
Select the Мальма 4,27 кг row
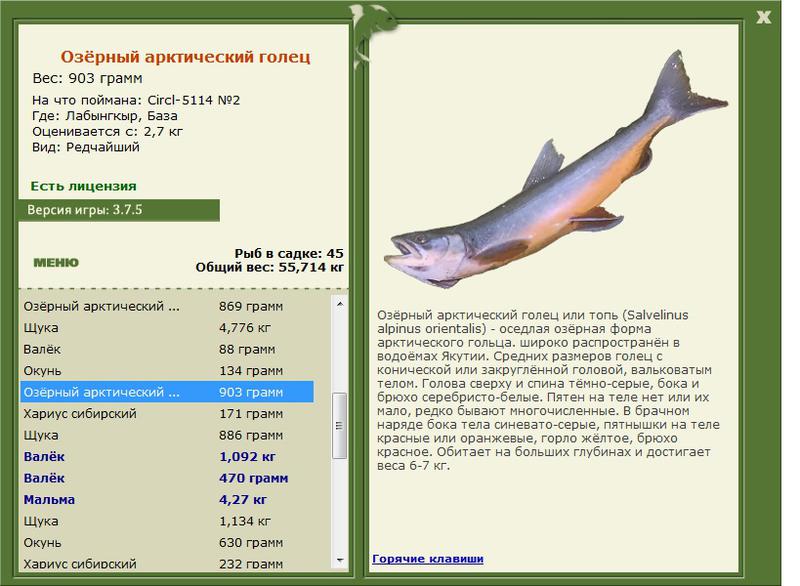(x=167, y=499)
